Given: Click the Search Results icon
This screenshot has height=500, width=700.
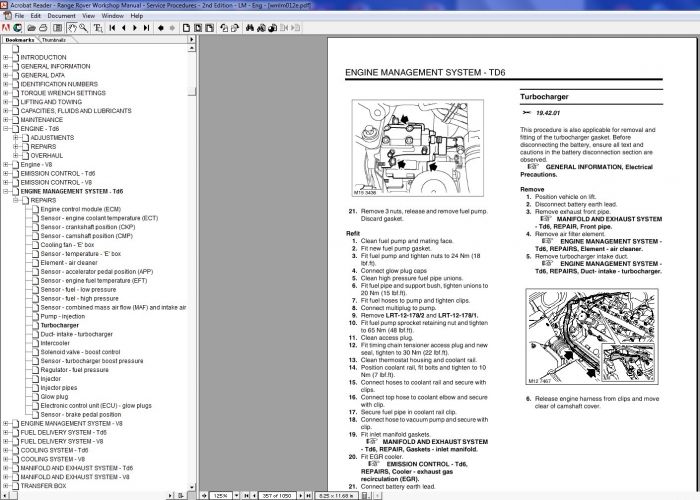Looking at the screenshot, I should pyautogui.click(x=273, y=28).
